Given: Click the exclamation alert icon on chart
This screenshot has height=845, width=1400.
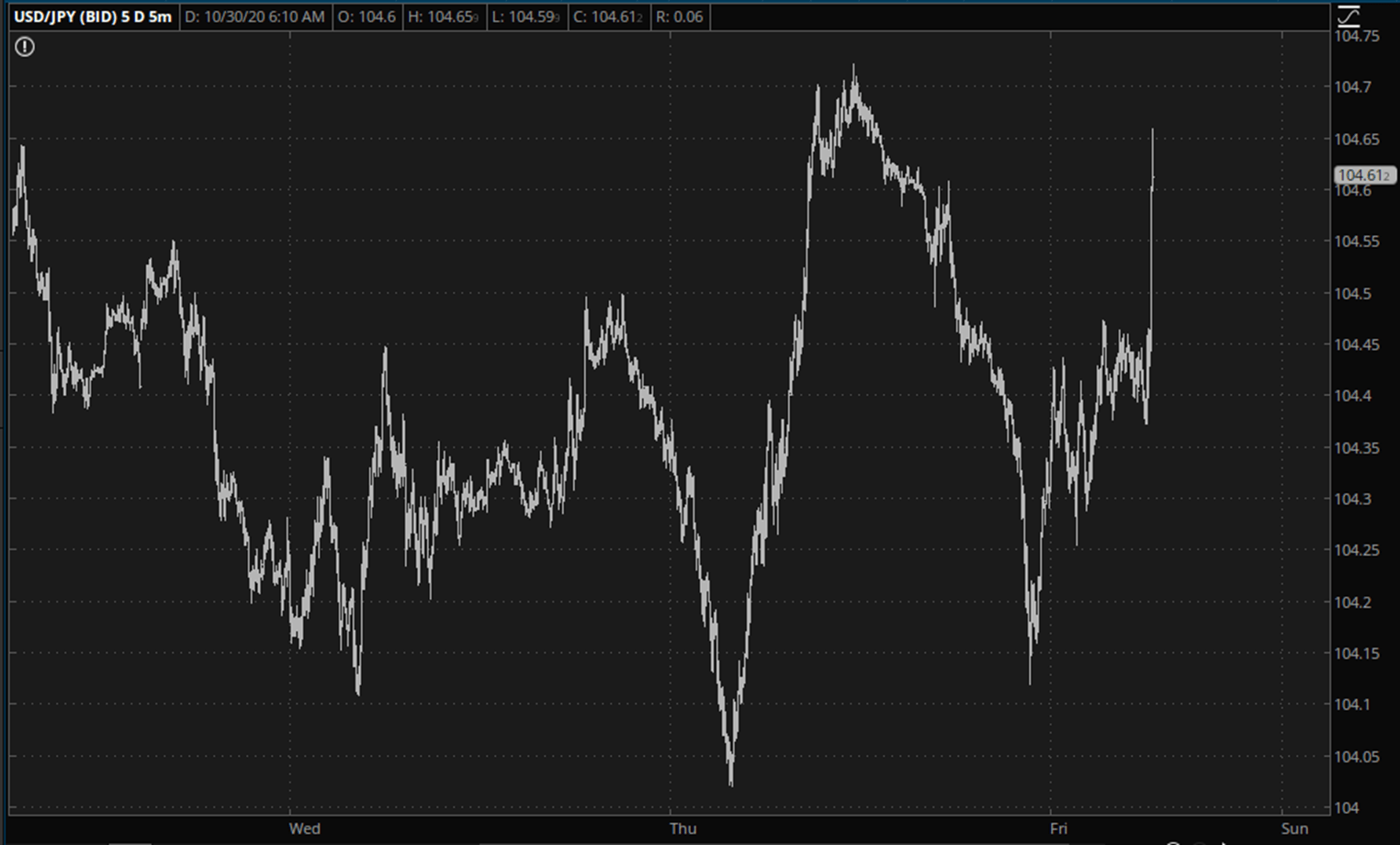Looking at the screenshot, I should tap(25, 47).
